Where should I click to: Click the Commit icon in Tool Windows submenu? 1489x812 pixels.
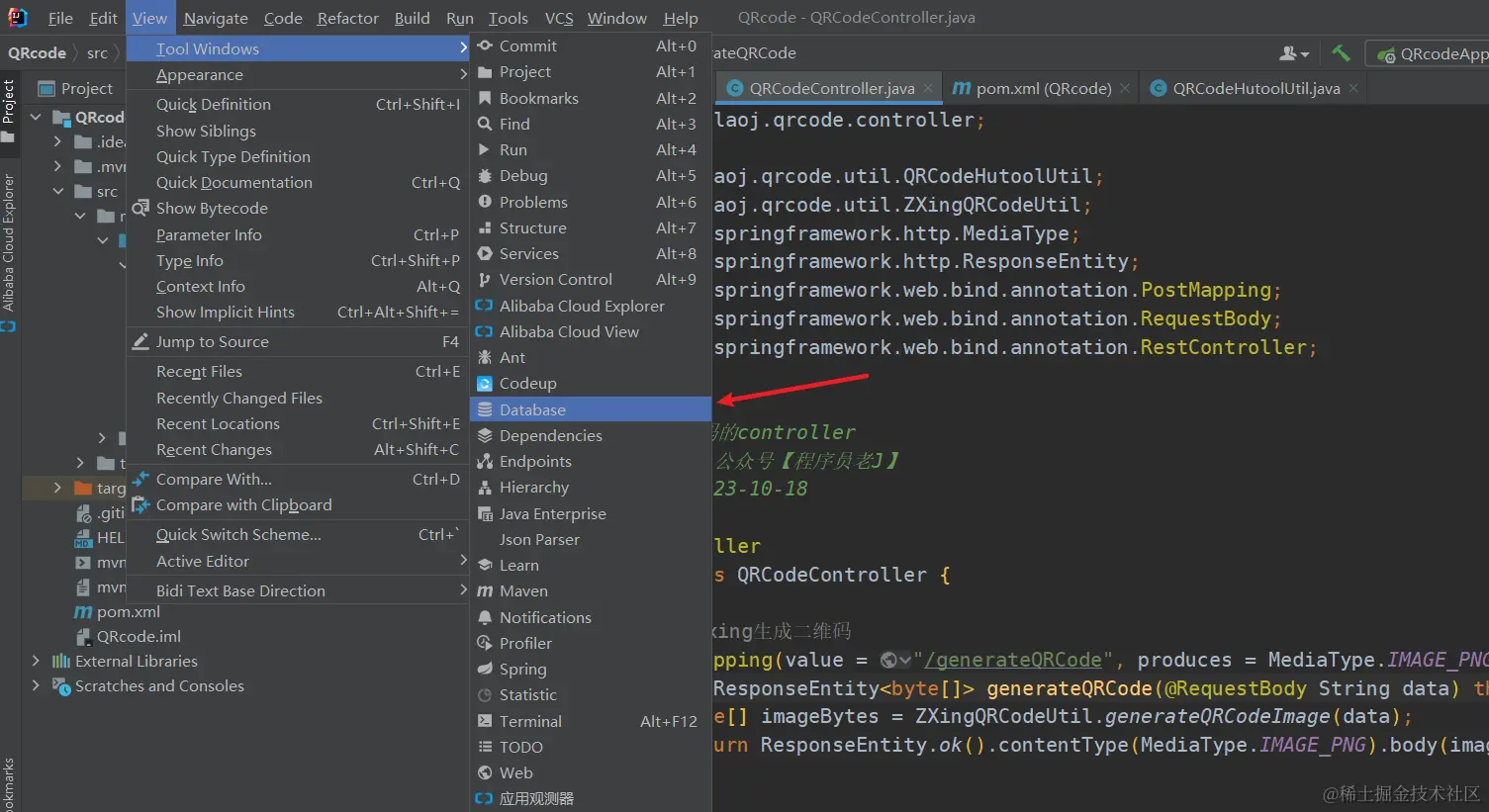pyautogui.click(x=485, y=45)
